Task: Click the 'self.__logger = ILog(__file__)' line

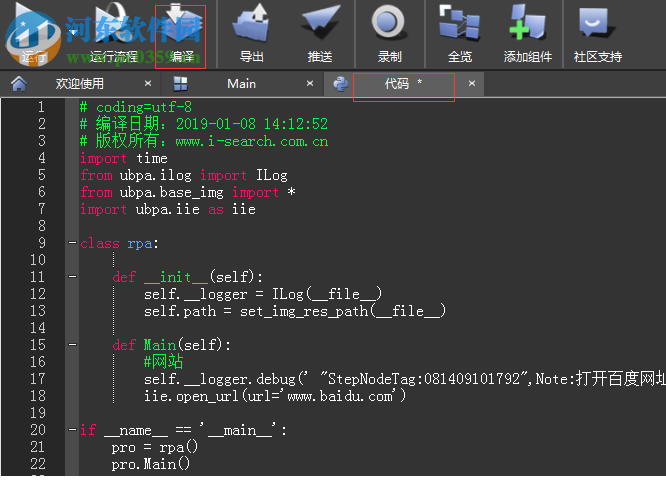Action: [263, 294]
